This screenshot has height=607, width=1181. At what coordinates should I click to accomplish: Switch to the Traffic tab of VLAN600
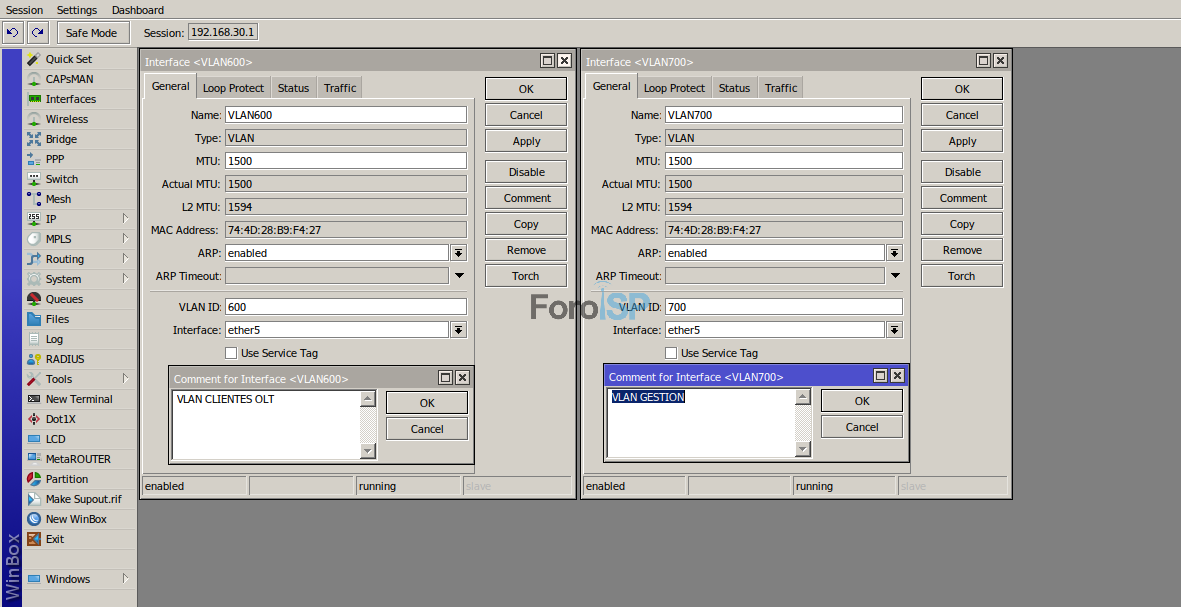click(x=339, y=87)
